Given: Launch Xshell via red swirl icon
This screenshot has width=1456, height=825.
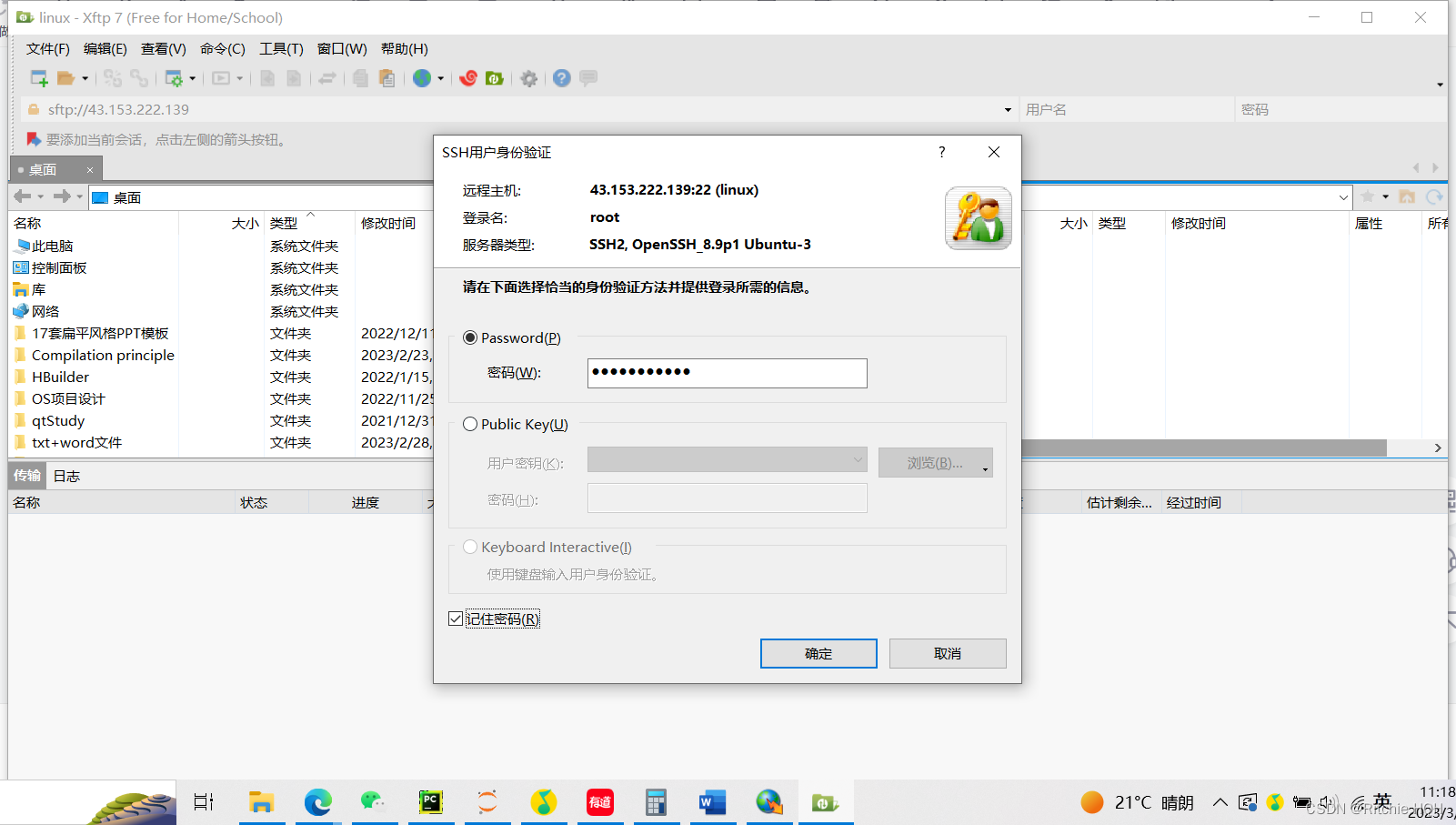Looking at the screenshot, I should pos(468,78).
